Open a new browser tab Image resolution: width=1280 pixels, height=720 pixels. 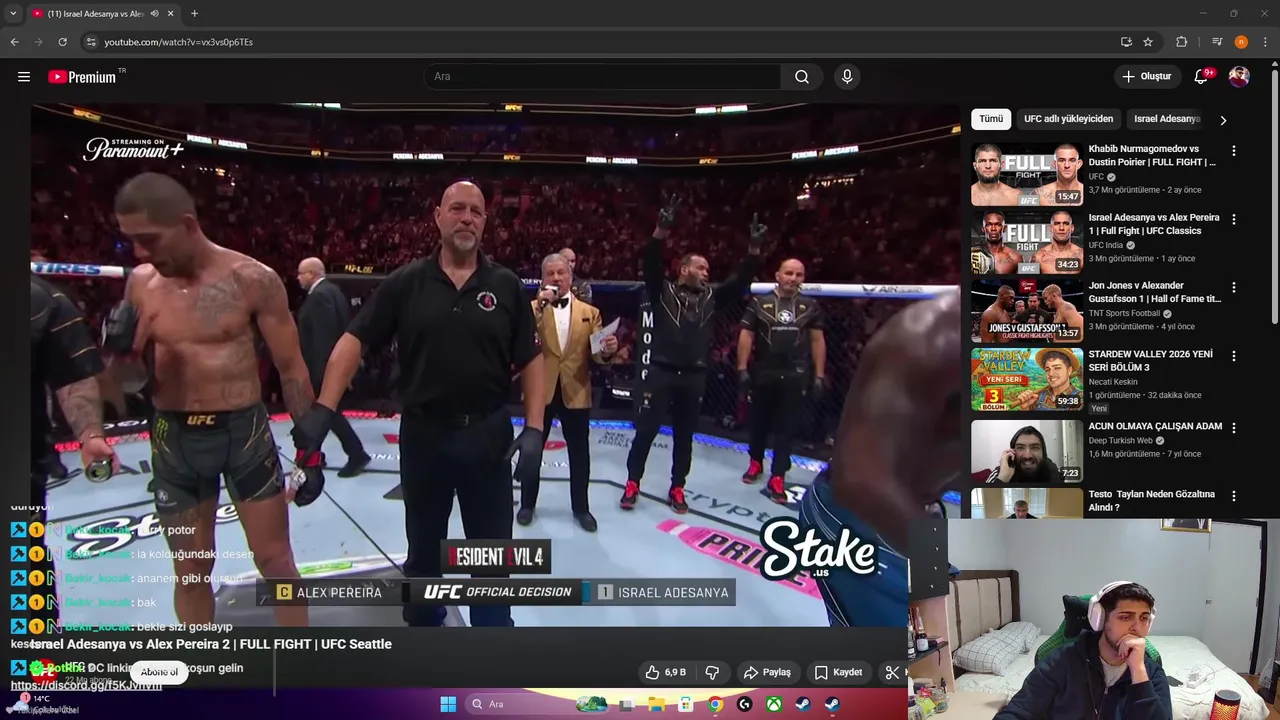(194, 14)
